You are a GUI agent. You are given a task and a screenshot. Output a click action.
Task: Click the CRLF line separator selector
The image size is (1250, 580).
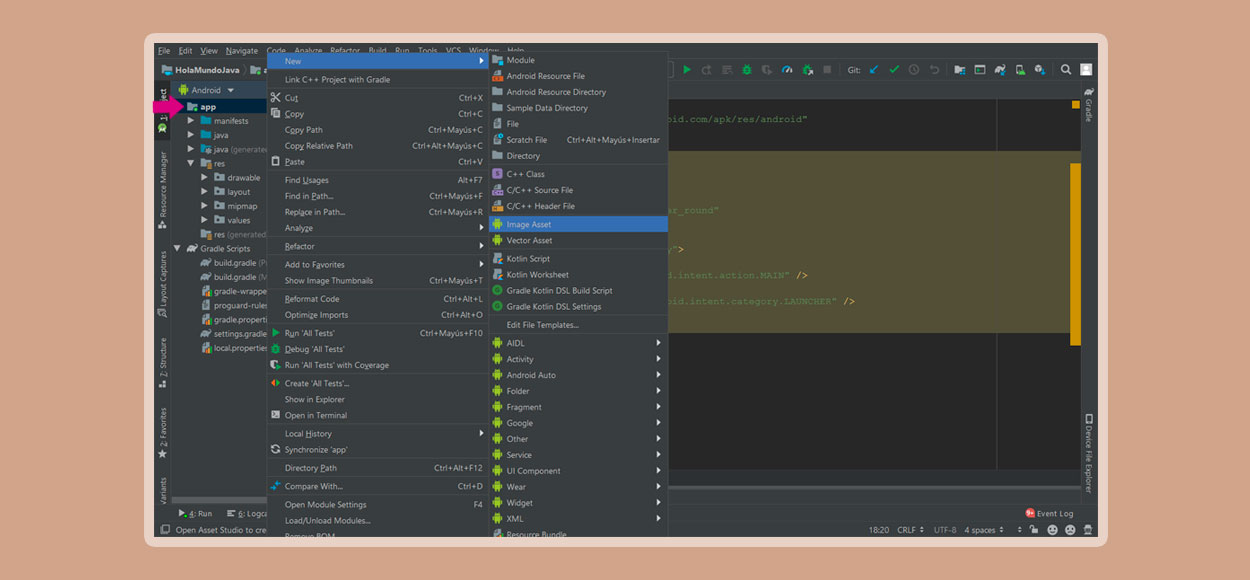point(912,530)
